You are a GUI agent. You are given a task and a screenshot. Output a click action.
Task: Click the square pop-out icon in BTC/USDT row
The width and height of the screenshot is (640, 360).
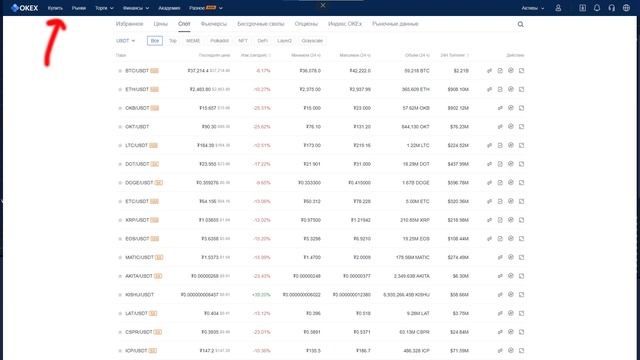coord(522,71)
